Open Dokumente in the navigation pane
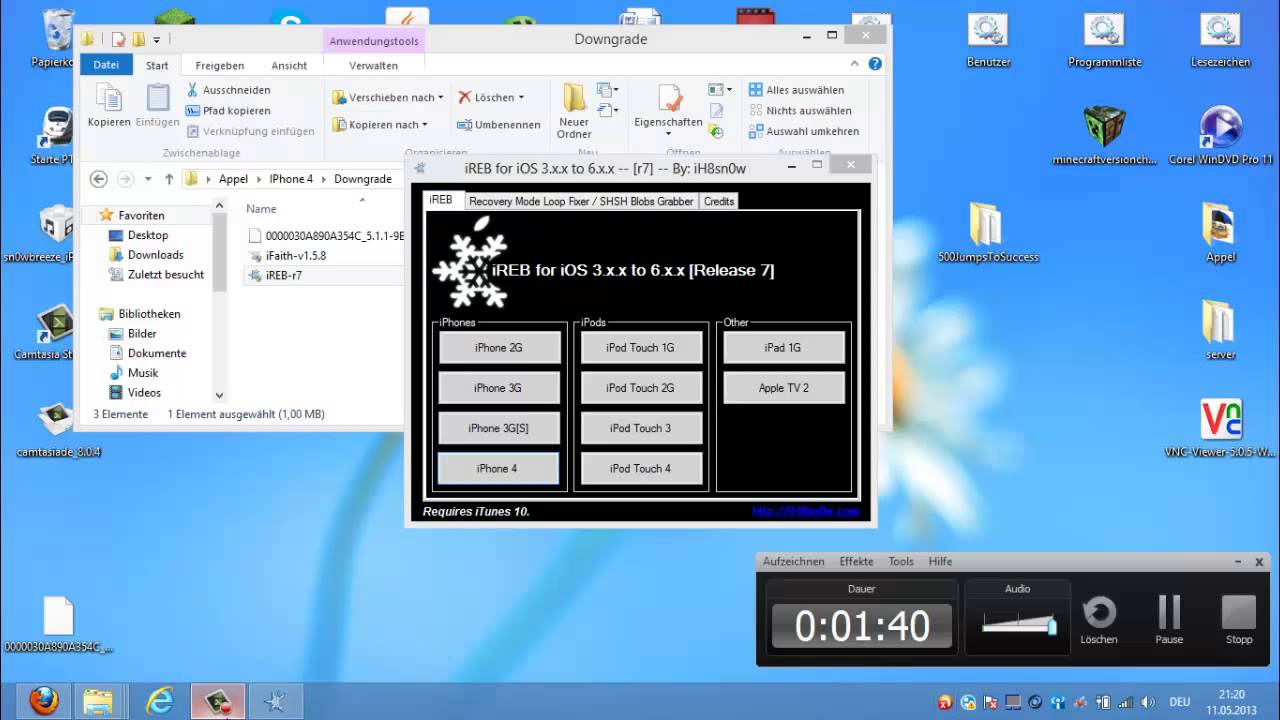The width and height of the screenshot is (1280, 720). click(148, 353)
